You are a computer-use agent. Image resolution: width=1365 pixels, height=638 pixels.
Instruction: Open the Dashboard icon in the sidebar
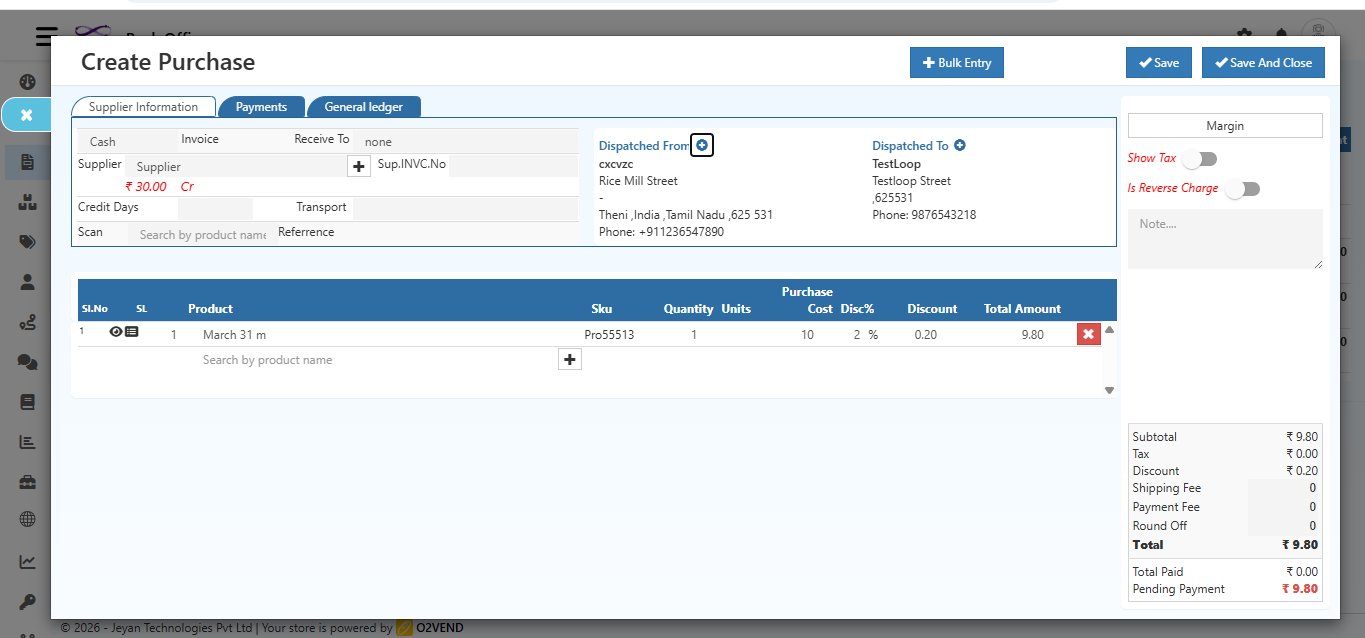27,80
